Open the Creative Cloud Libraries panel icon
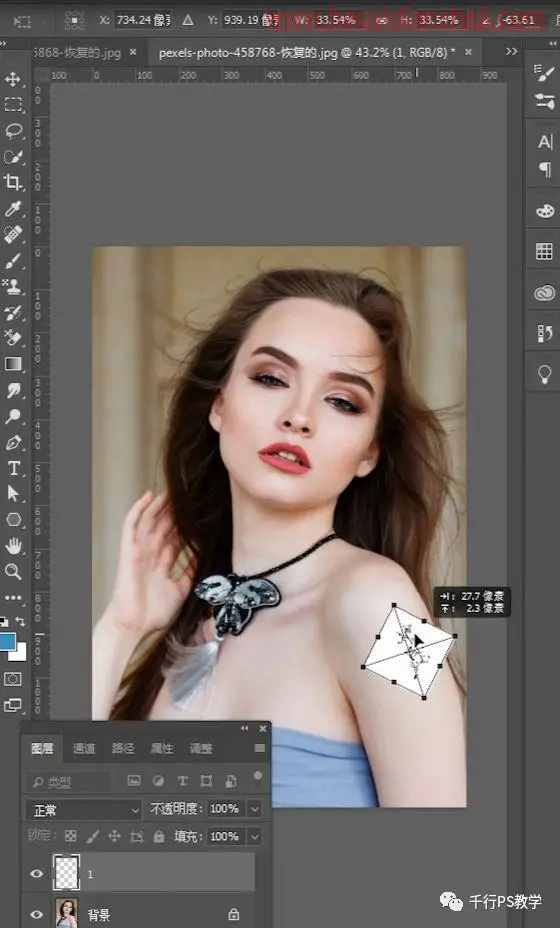This screenshot has width=560, height=928. [544, 292]
